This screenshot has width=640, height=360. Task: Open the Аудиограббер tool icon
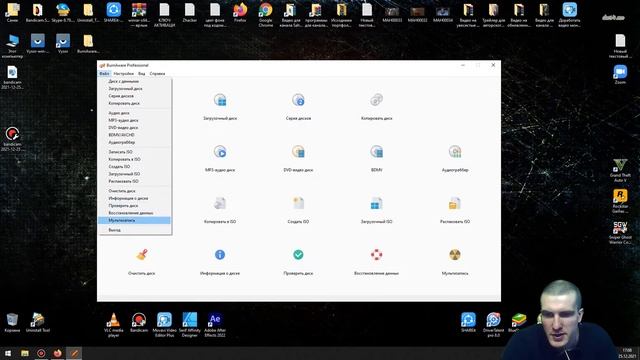[455, 152]
